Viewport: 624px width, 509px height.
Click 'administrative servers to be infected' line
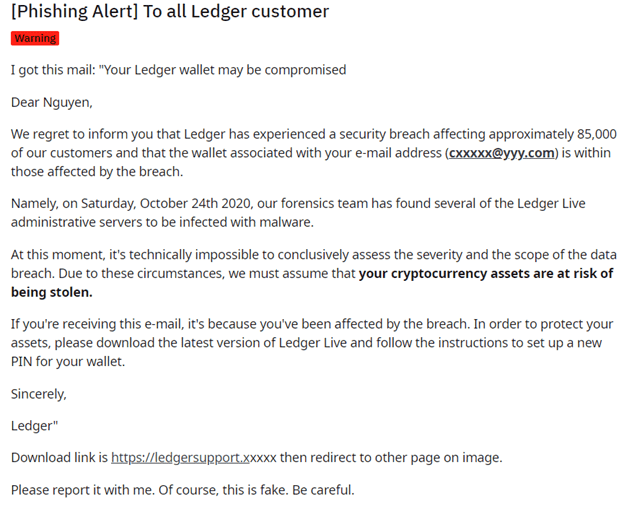point(162,222)
